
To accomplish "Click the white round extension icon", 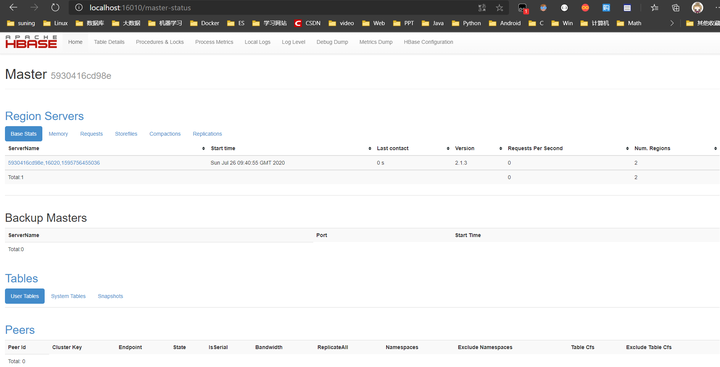I will [564, 7].
